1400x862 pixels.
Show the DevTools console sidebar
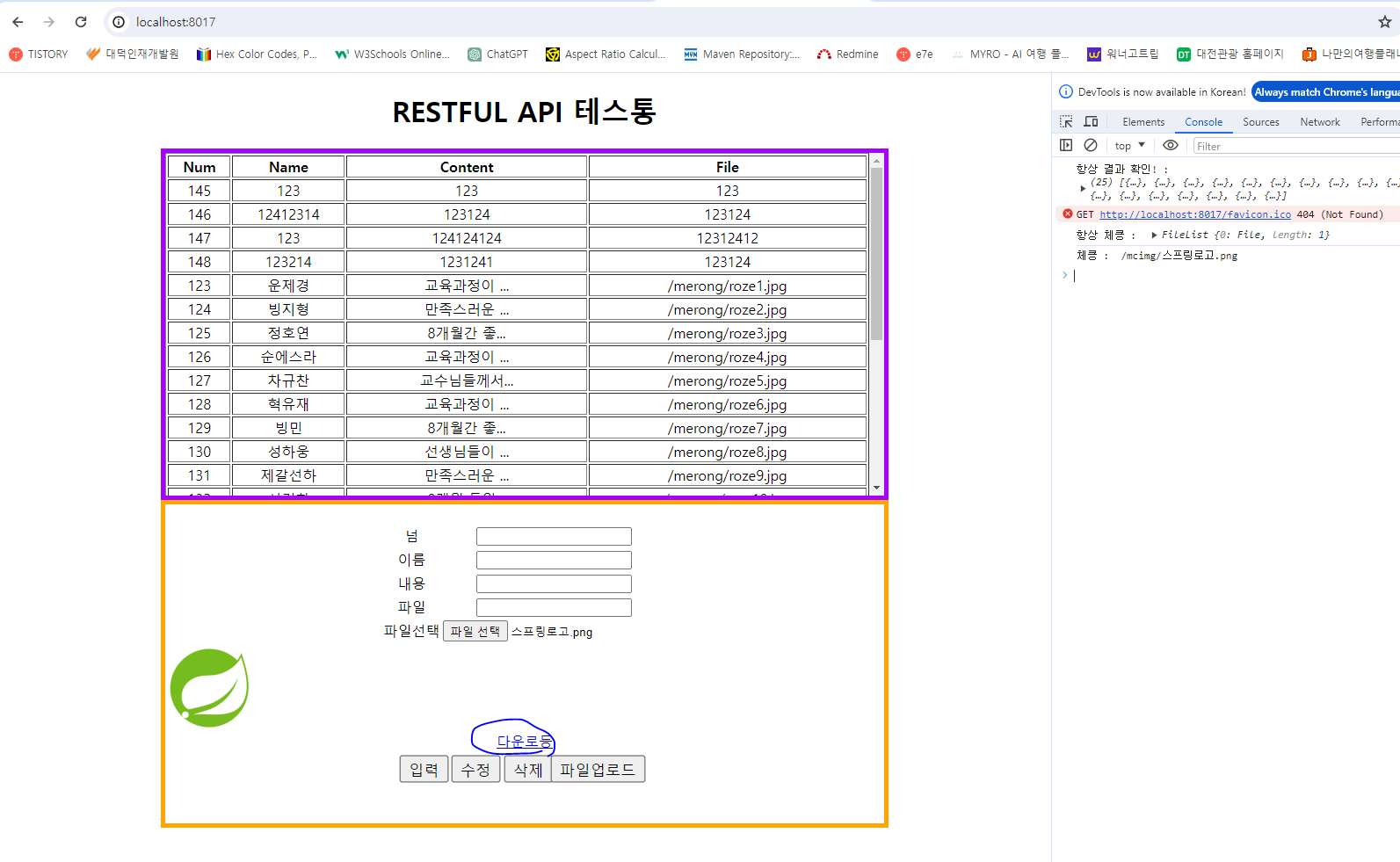pyautogui.click(x=1066, y=145)
